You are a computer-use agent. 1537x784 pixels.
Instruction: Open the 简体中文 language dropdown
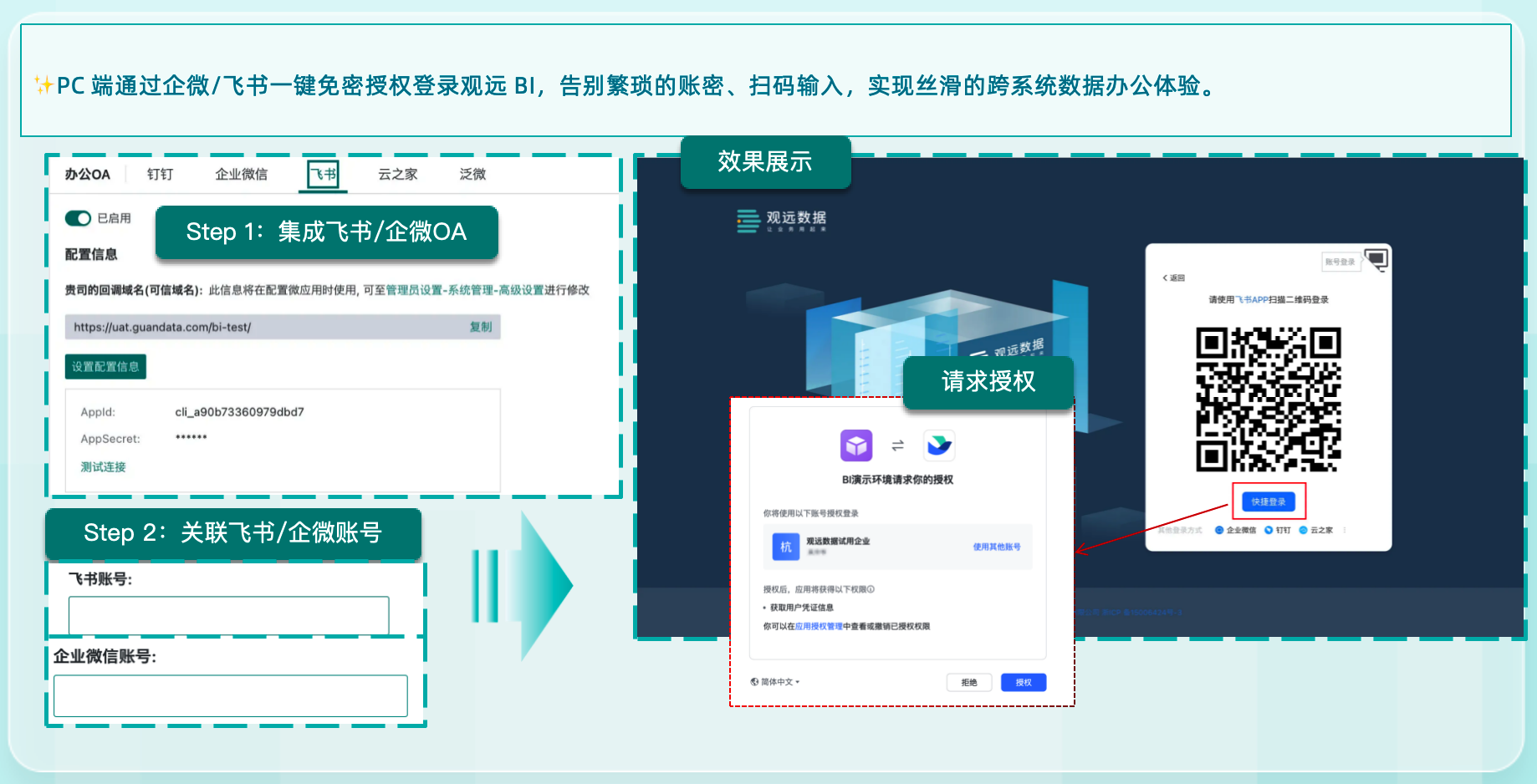779,682
